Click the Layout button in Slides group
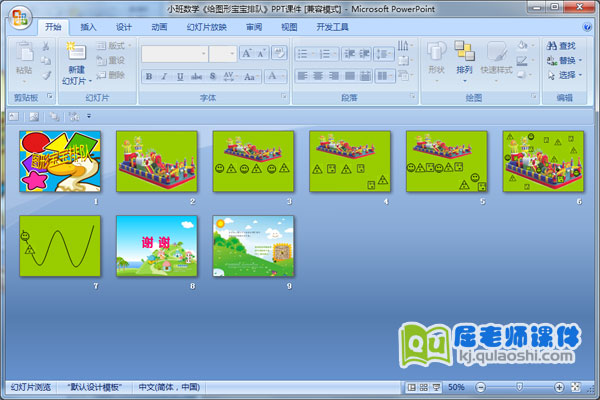The height and width of the screenshot is (400, 600). 113,46
